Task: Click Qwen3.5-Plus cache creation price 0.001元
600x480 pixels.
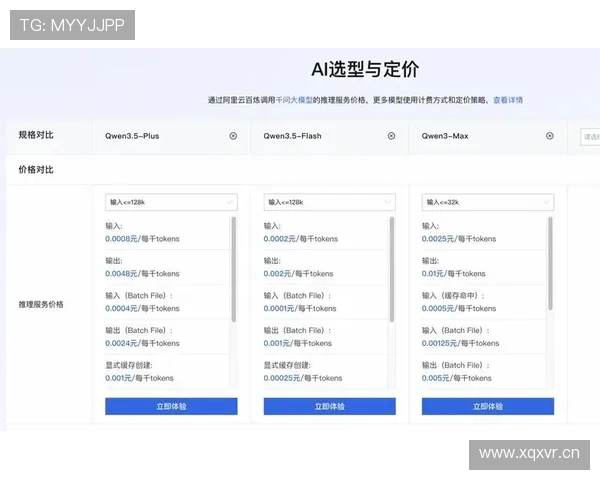Action: tap(118, 378)
